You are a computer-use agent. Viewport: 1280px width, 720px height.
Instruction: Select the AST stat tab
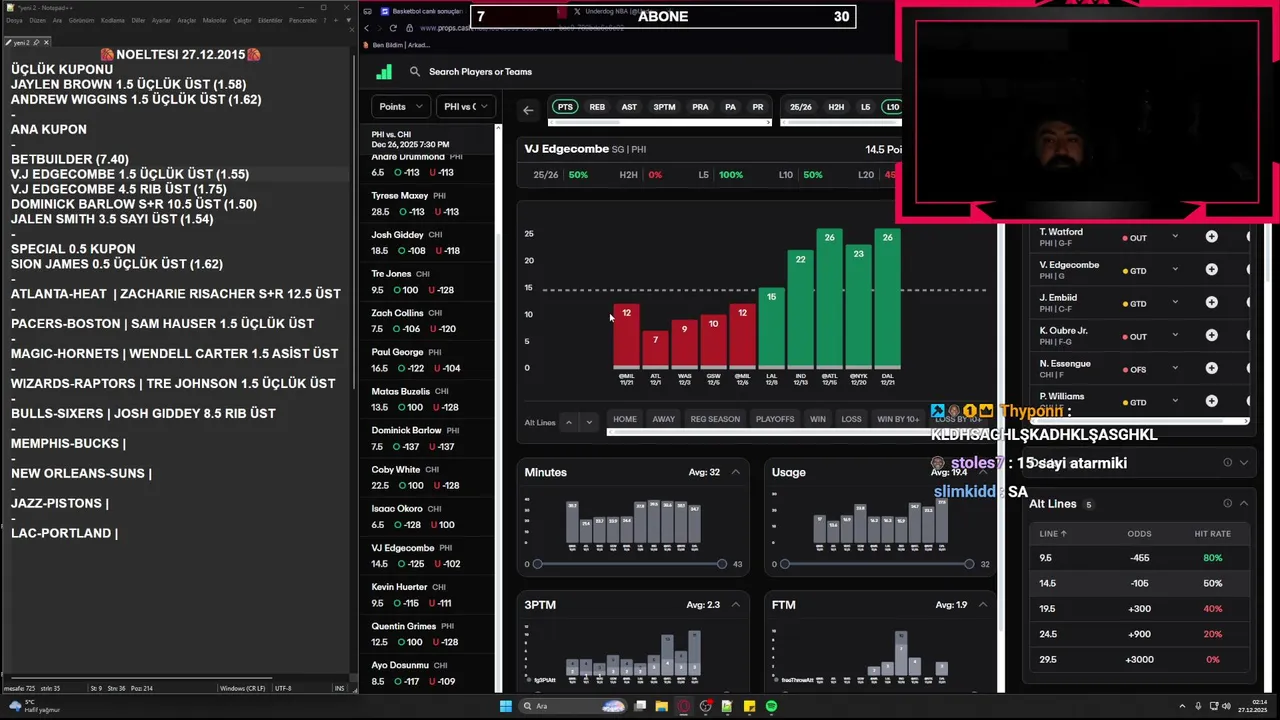[x=629, y=107]
